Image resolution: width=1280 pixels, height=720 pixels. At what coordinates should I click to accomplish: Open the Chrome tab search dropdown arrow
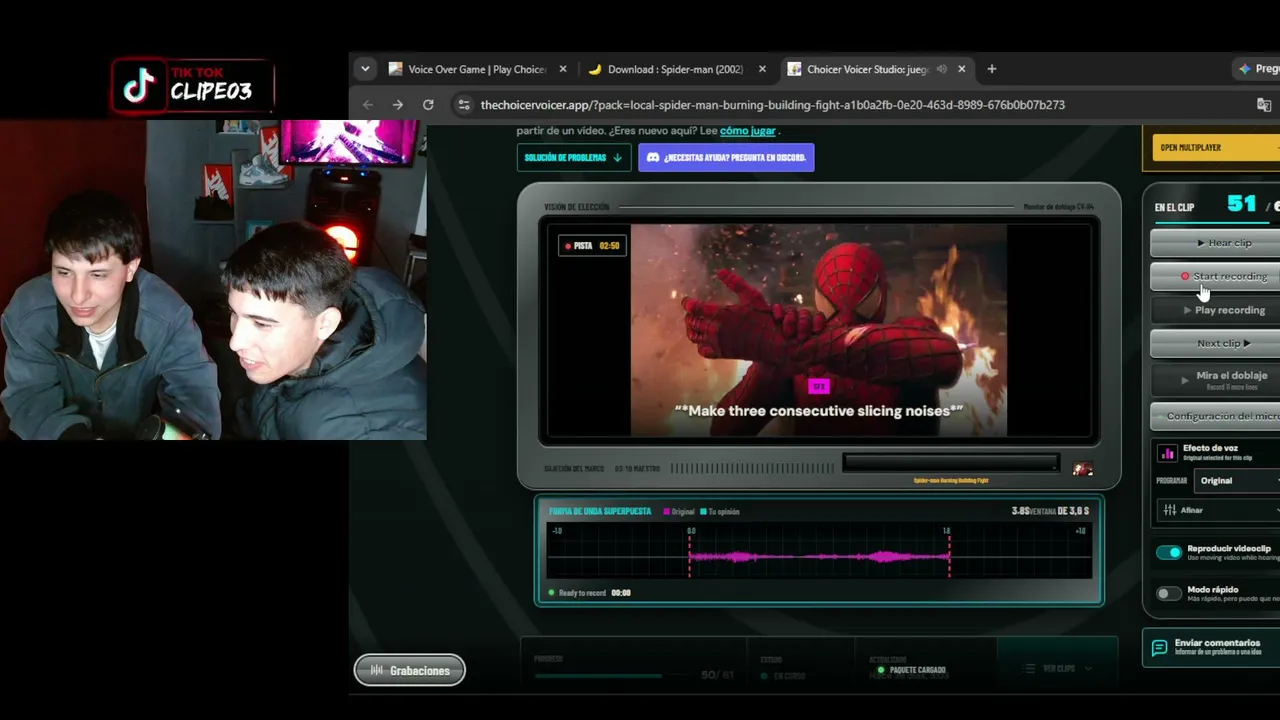click(365, 69)
